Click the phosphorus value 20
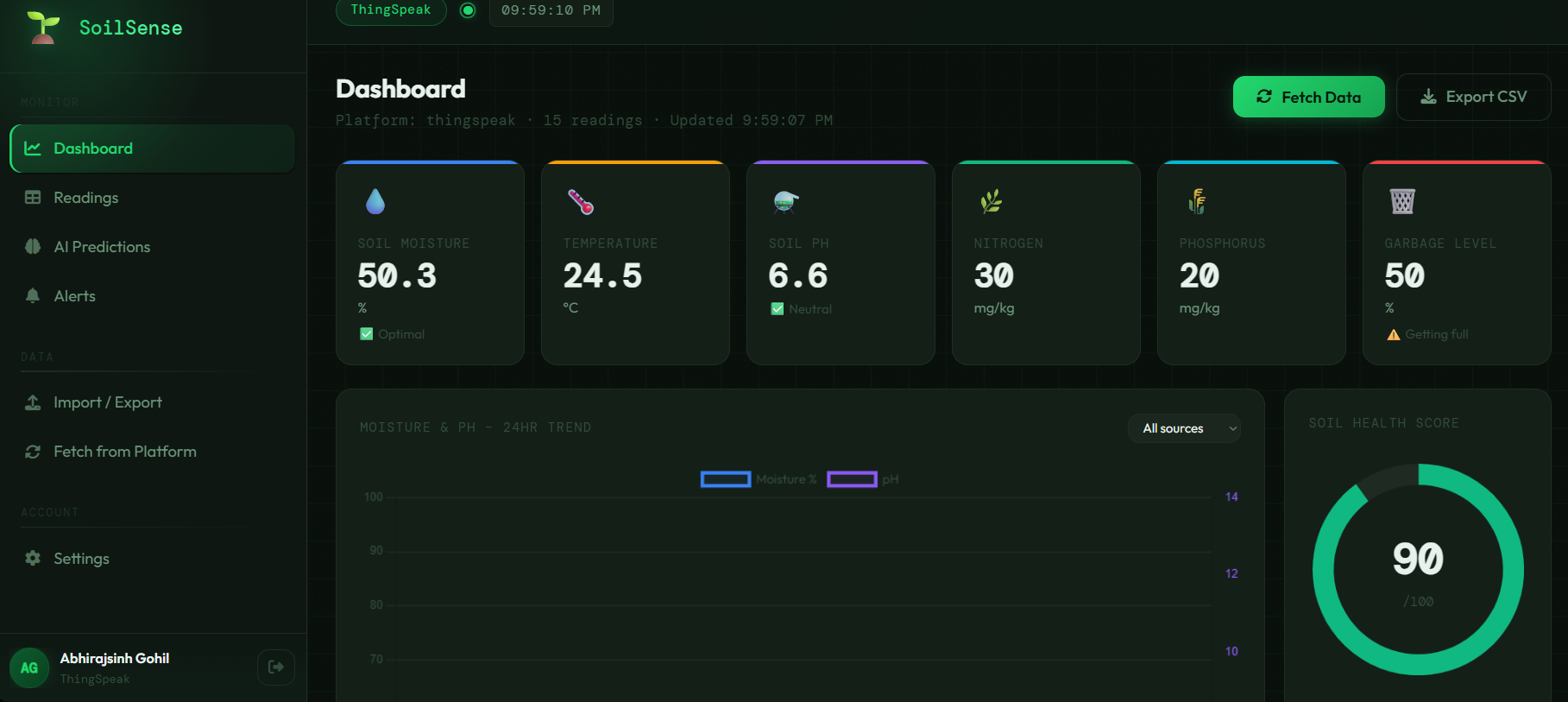The height and width of the screenshot is (702, 1568). coord(1200,275)
